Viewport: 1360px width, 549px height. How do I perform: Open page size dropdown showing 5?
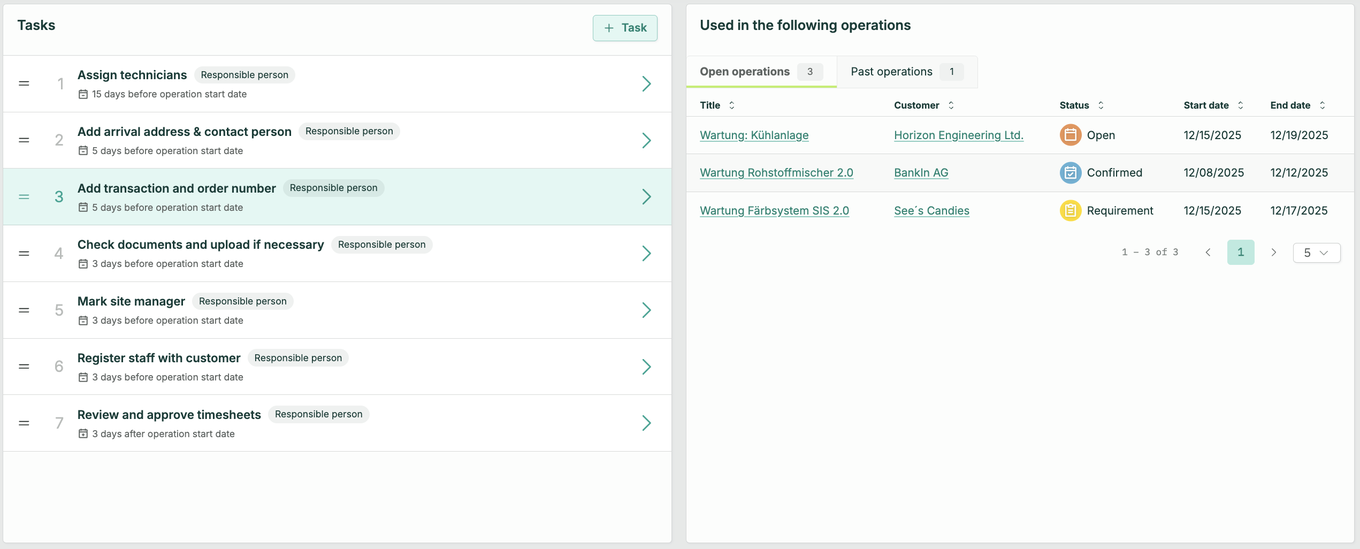(x=1316, y=253)
